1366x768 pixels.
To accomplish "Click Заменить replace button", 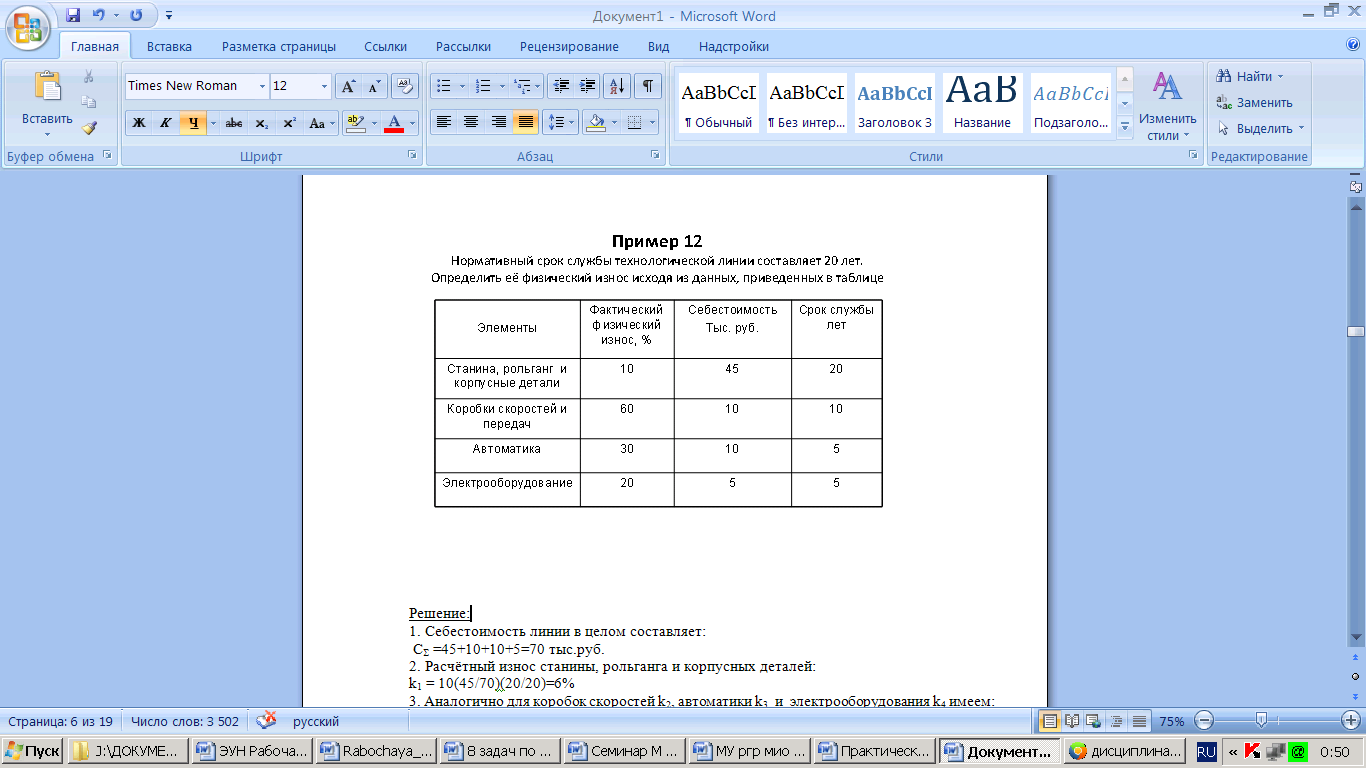I will (1254, 103).
